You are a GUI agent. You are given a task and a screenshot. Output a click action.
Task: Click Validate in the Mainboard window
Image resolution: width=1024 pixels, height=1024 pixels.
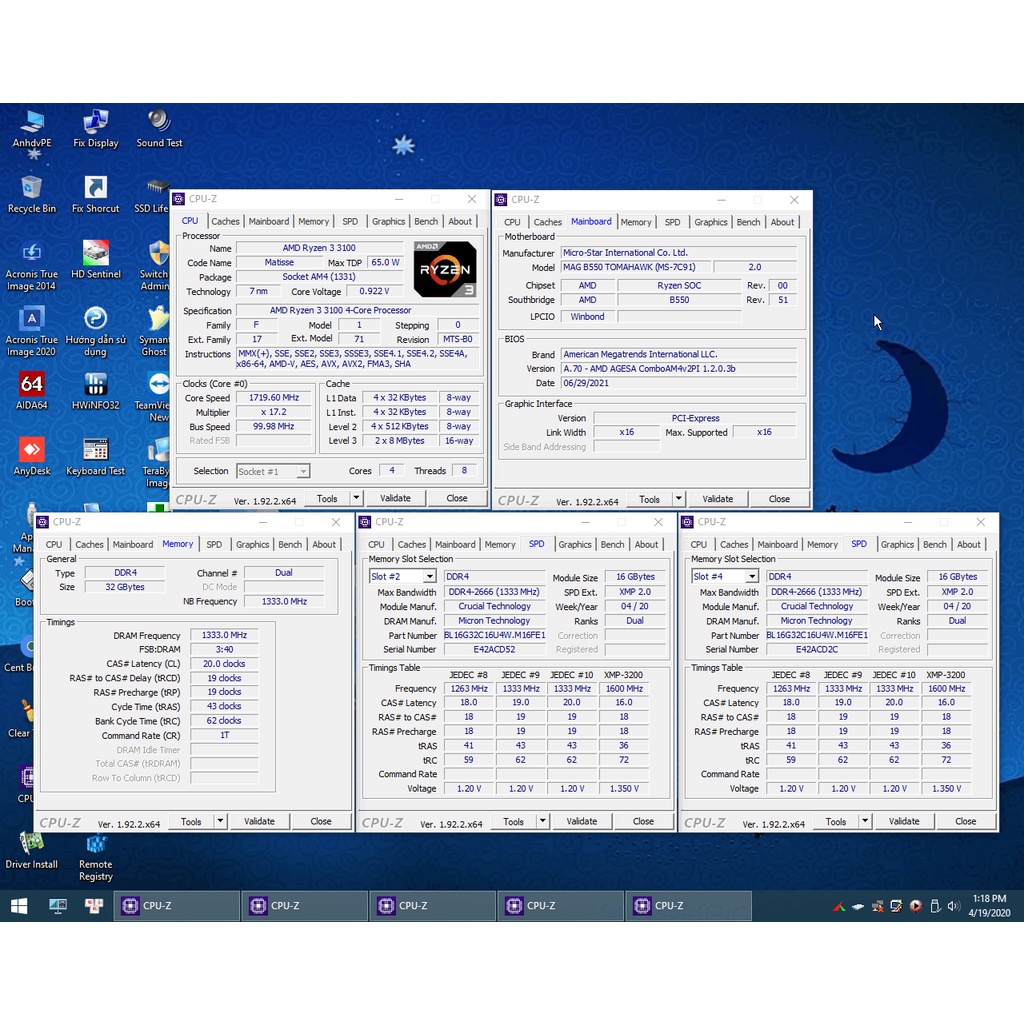[x=718, y=499]
